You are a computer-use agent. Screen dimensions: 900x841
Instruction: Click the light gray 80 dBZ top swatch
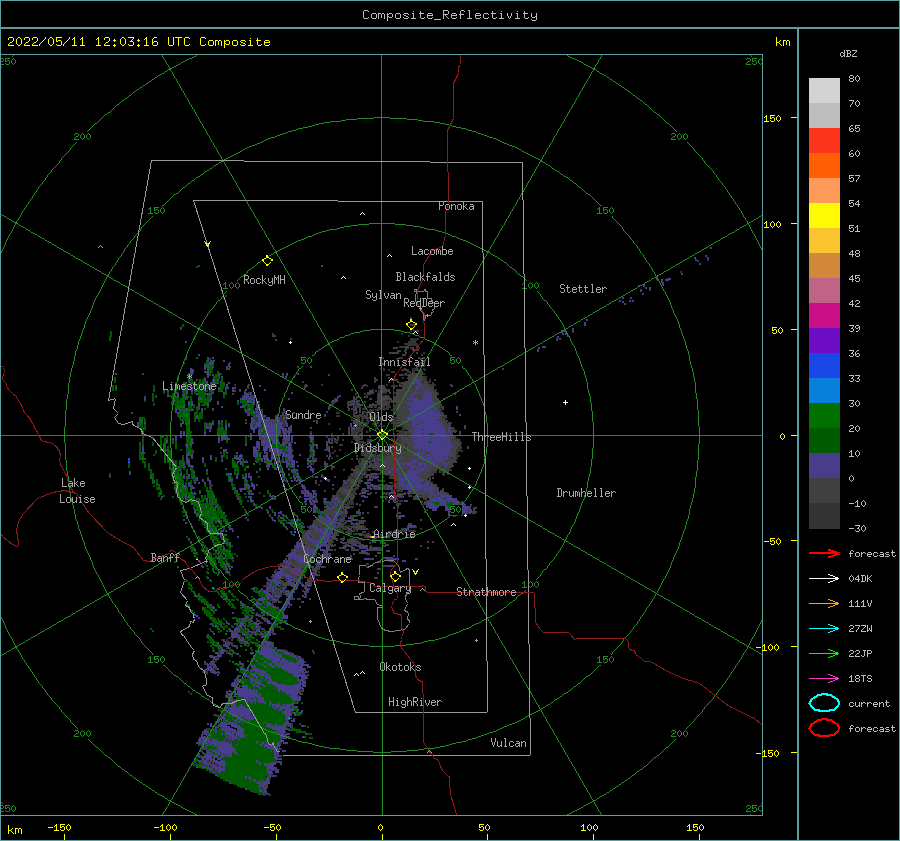(824, 90)
